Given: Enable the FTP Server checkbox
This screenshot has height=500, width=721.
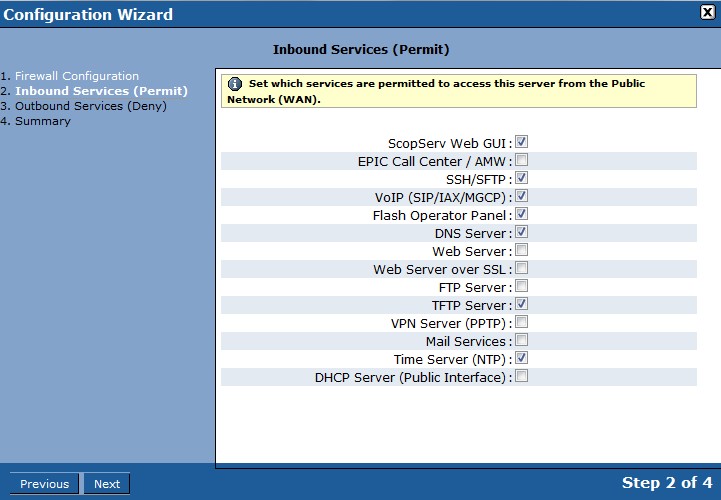Looking at the screenshot, I should pyautogui.click(x=521, y=286).
